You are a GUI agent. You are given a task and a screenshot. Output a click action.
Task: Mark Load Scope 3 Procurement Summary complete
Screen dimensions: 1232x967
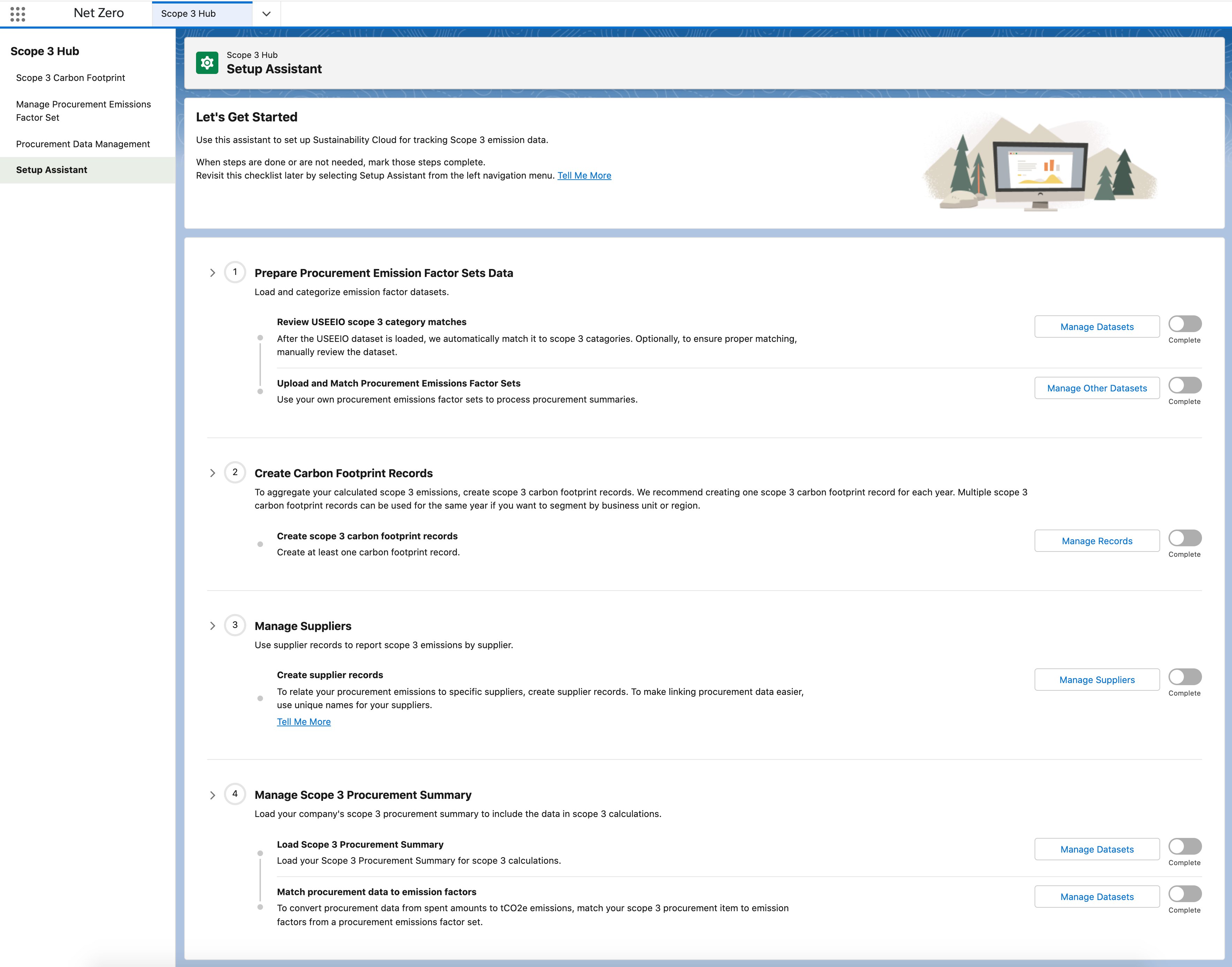tap(1185, 846)
